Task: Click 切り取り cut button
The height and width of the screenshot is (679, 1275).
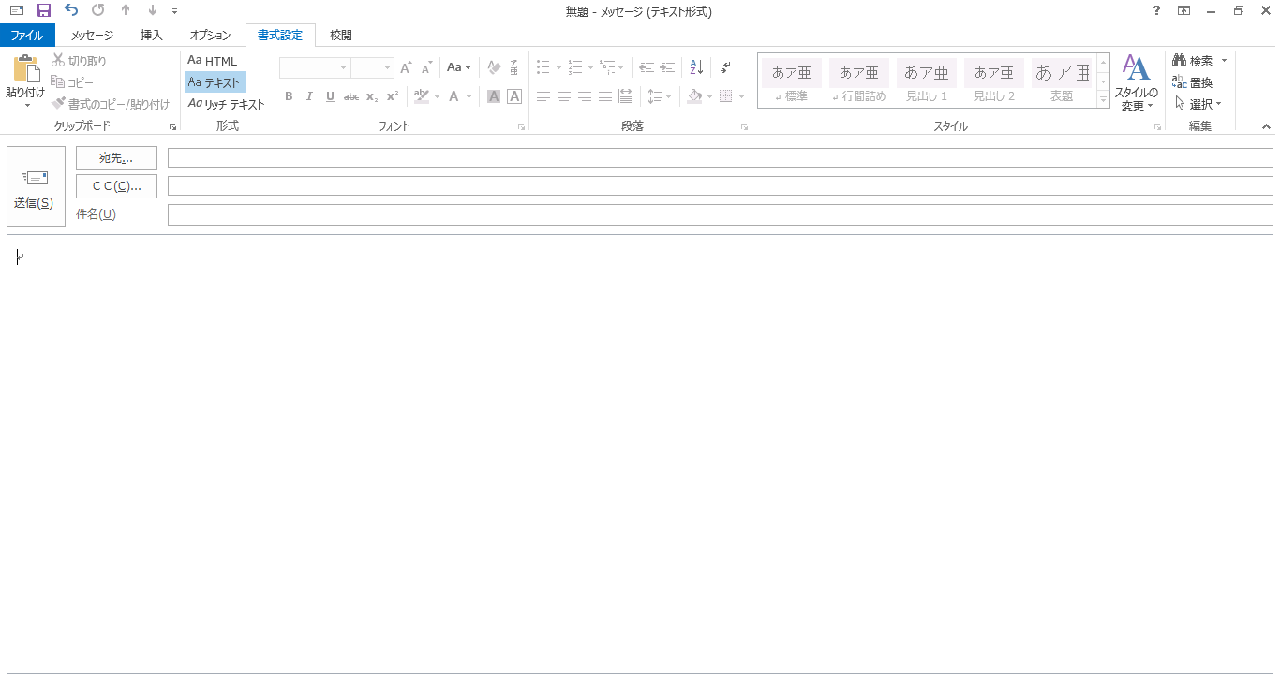Action: [80, 61]
